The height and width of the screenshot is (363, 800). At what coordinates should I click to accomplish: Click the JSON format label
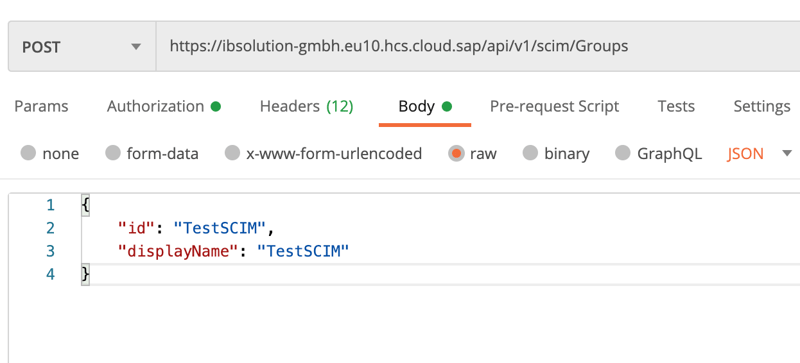tap(745, 153)
